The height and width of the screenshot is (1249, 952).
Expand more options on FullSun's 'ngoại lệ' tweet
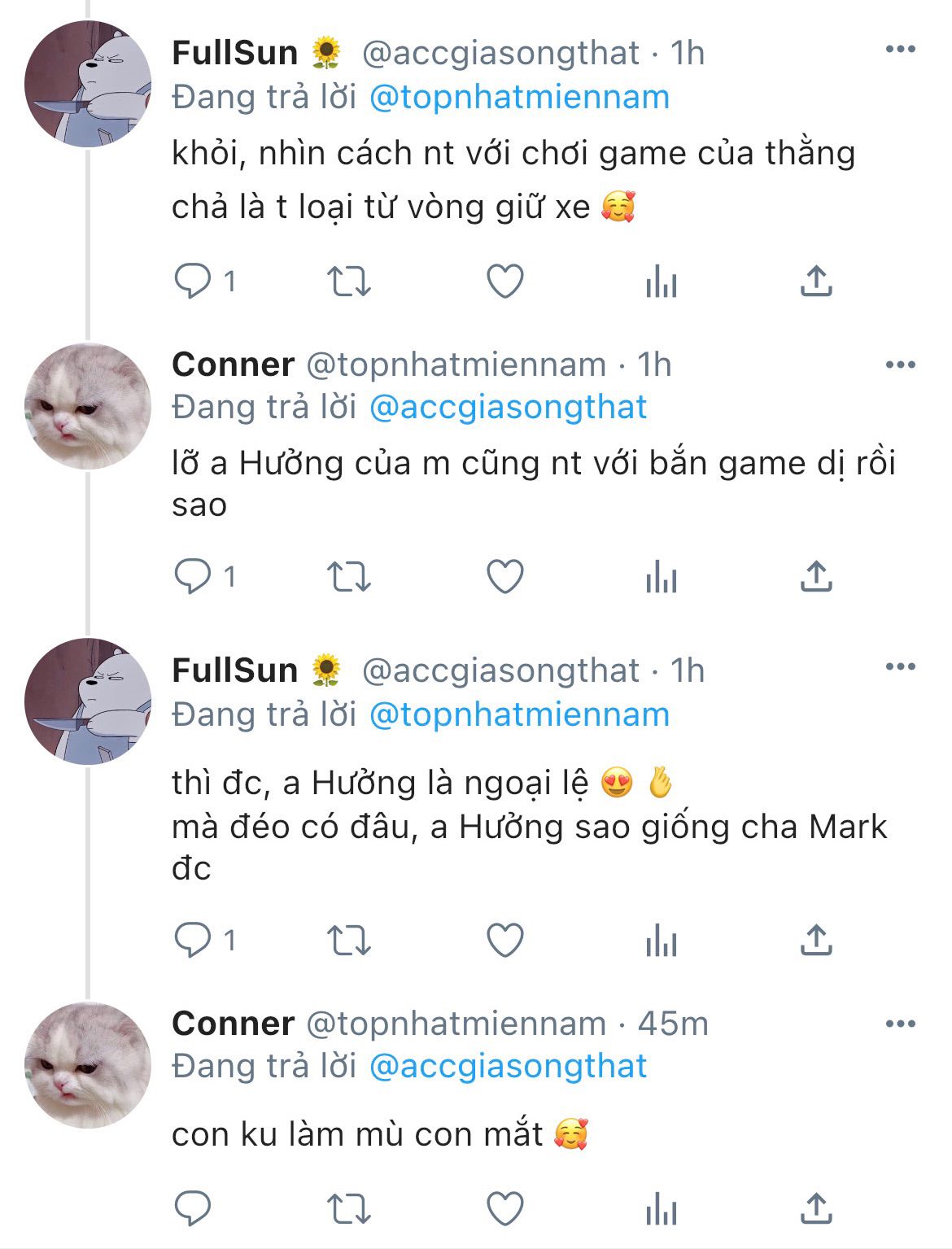click(900, 667)
